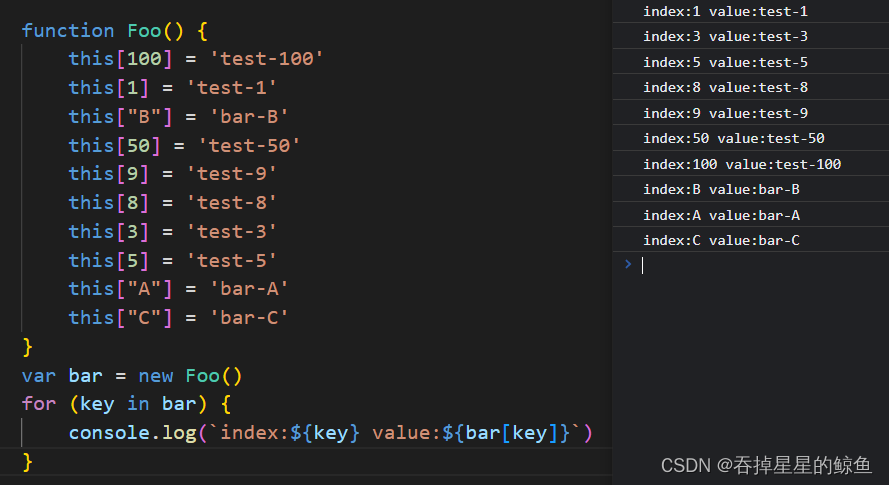889x485 pixels.
Task: Click code line this[5] = 'test-5'
Action: 172,260
